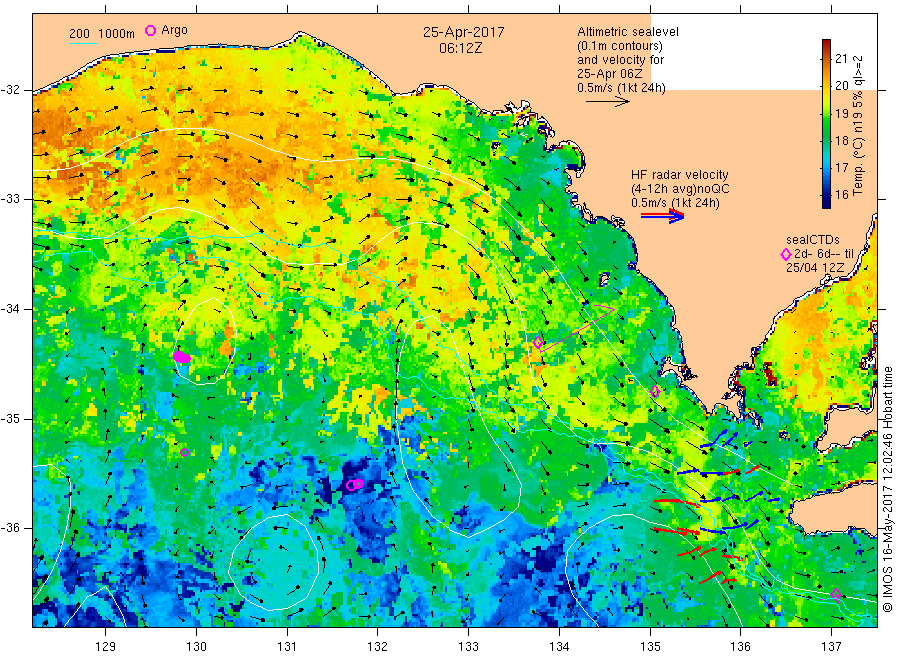Click the red and blue HF radar legend arrow
The width and height of the screenshot is (900, 660).
(662, 216)
